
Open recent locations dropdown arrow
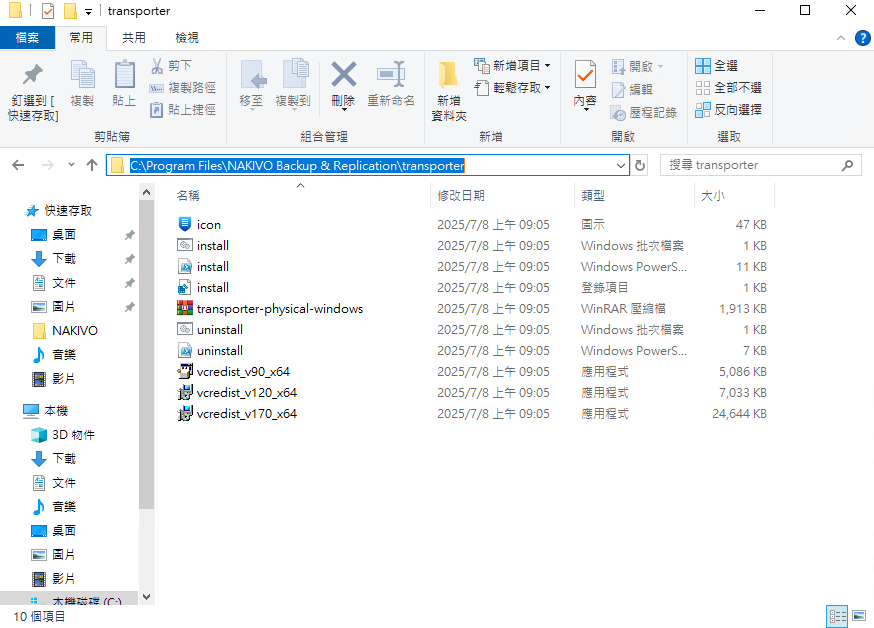[x=71, y=165]
